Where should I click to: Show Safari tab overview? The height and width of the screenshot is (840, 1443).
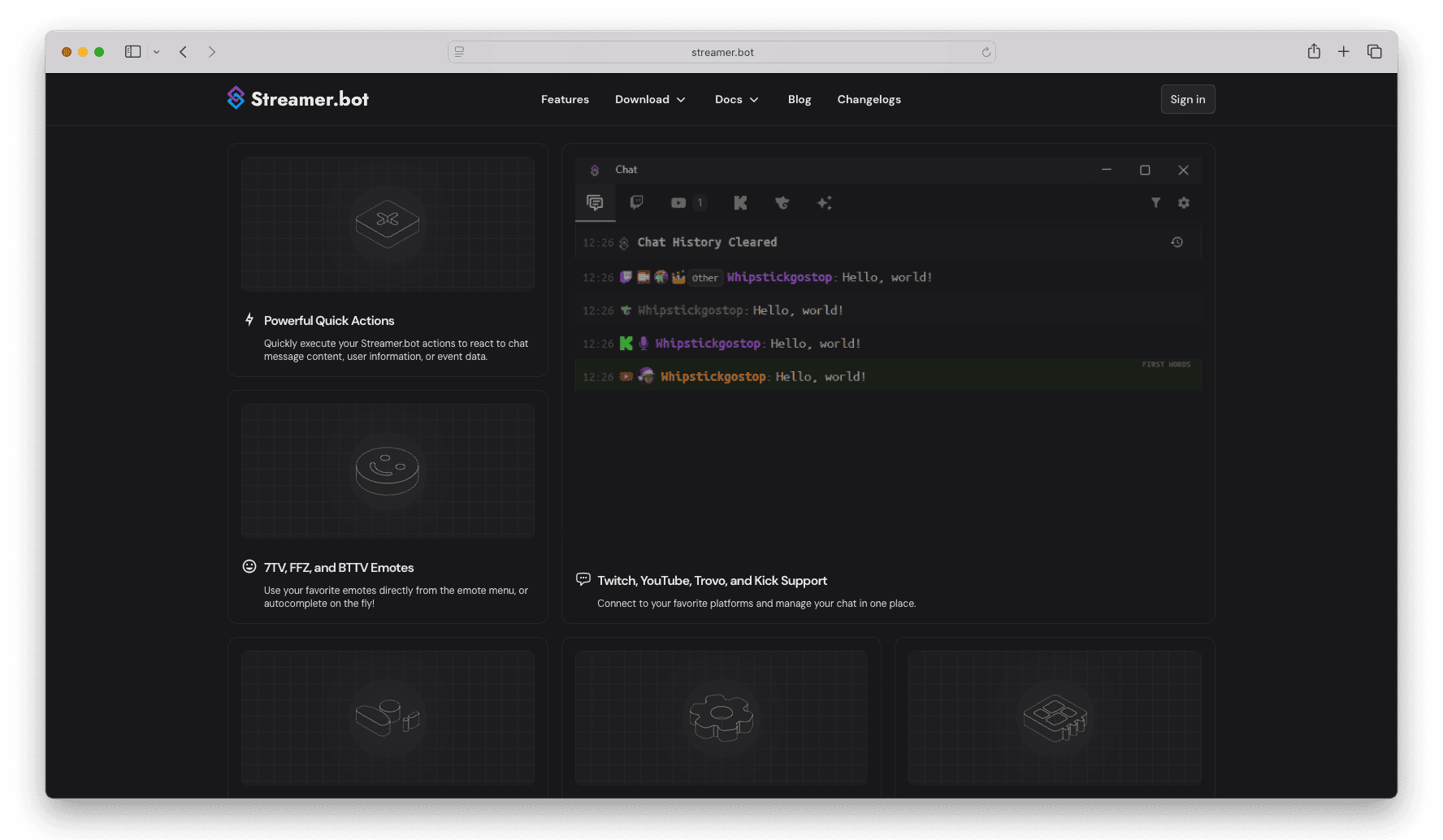pyautogui.click(x=1374, y=52)
